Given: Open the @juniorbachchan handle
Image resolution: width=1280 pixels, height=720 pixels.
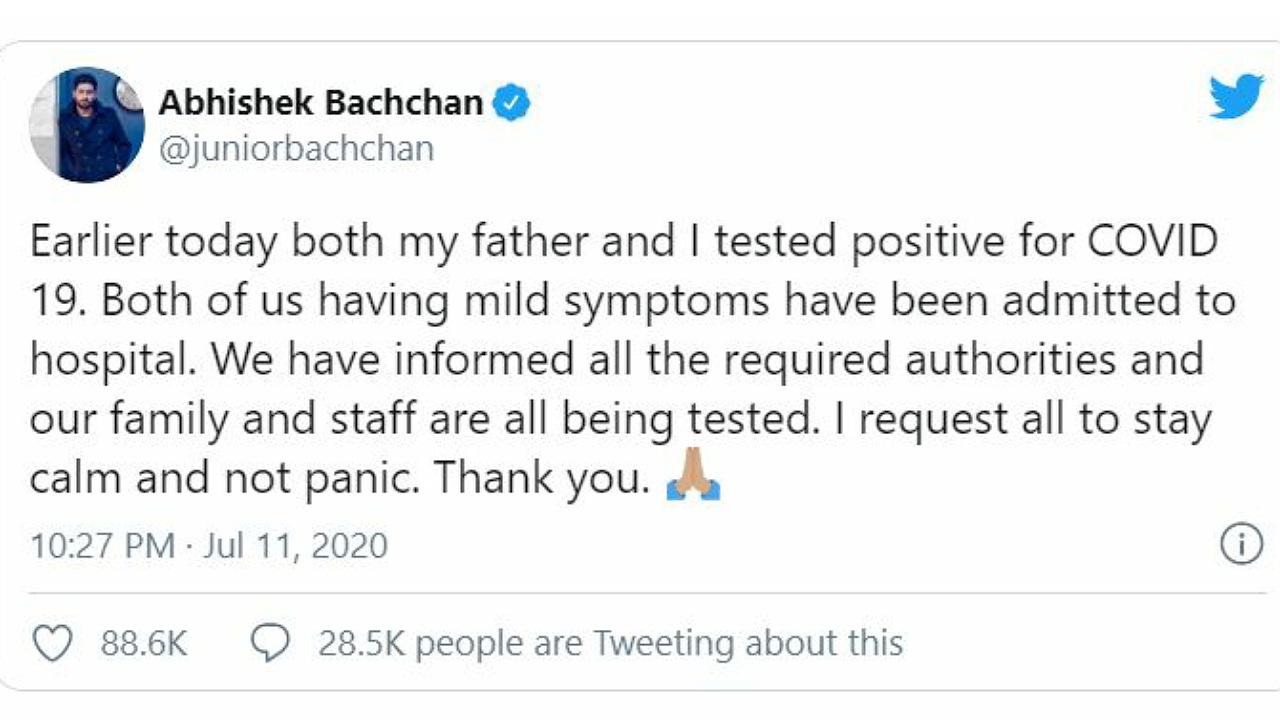Looking at the screenshot, I should coord(296,149).
